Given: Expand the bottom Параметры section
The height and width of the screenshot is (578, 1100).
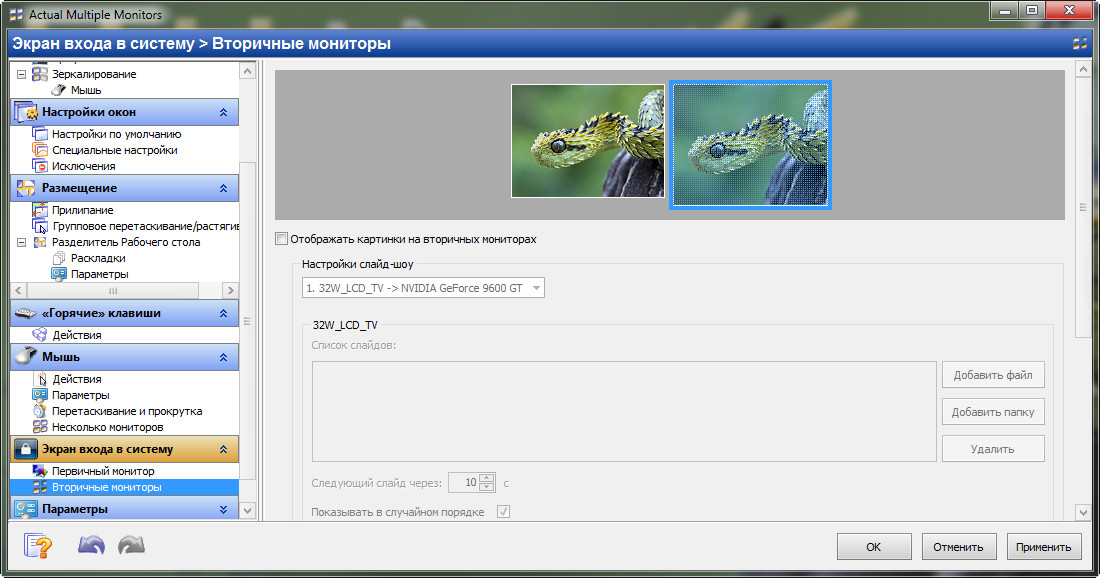Looking at the screenshot, I should pyautogui.click(x=223, y=509).
